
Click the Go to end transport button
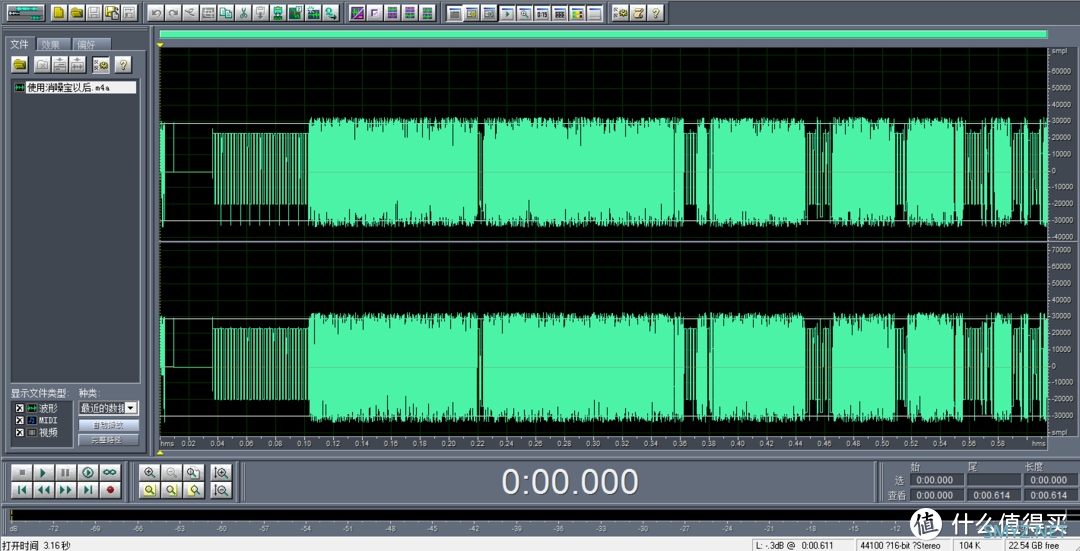pos(87,490)
